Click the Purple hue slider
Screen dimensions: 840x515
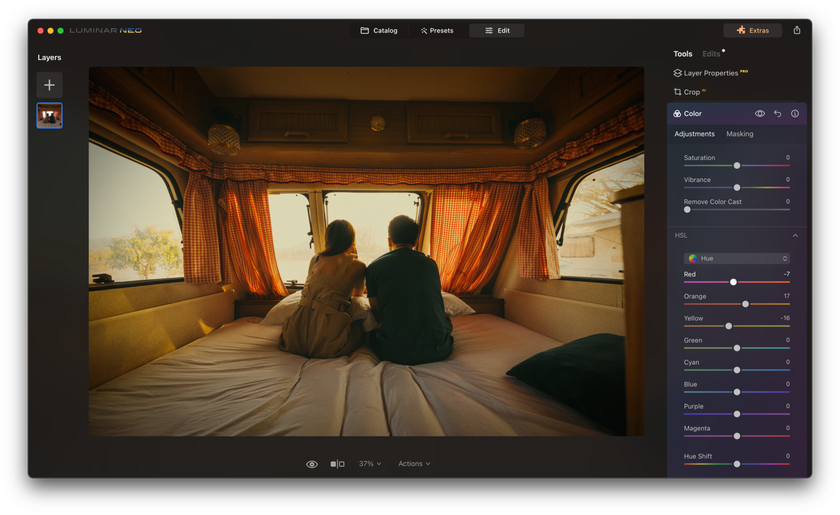click(737, 414)
